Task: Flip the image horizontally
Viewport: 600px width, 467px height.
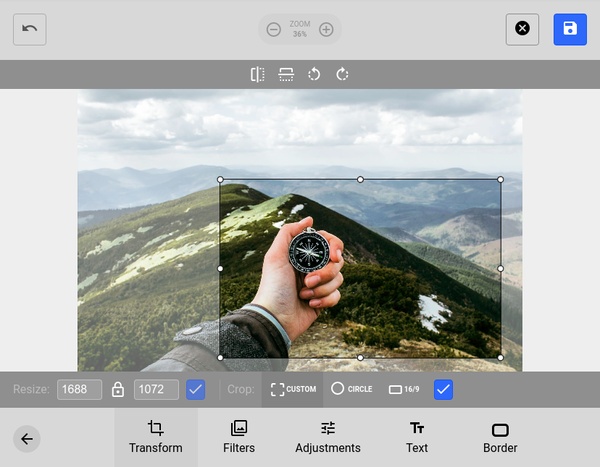Action: tap(258, 74)
